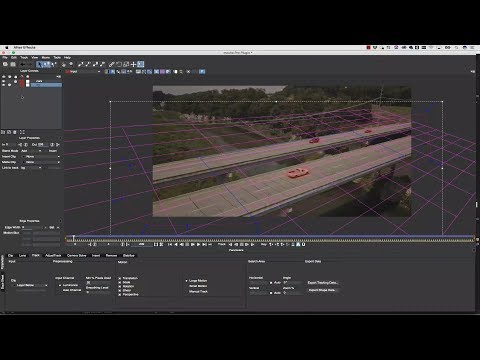This screenshot has height=360, width=480.
Task: Select the Attach Layer tool
Action: (x=112, y=64)
